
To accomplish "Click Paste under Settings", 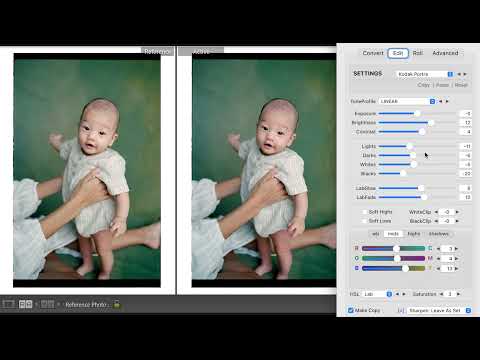I will tap(442, 85).
